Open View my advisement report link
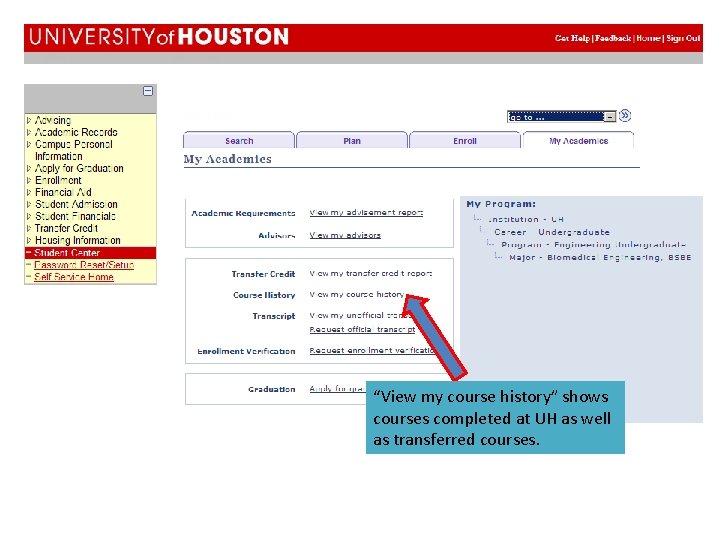 click(x=366, y=213)
